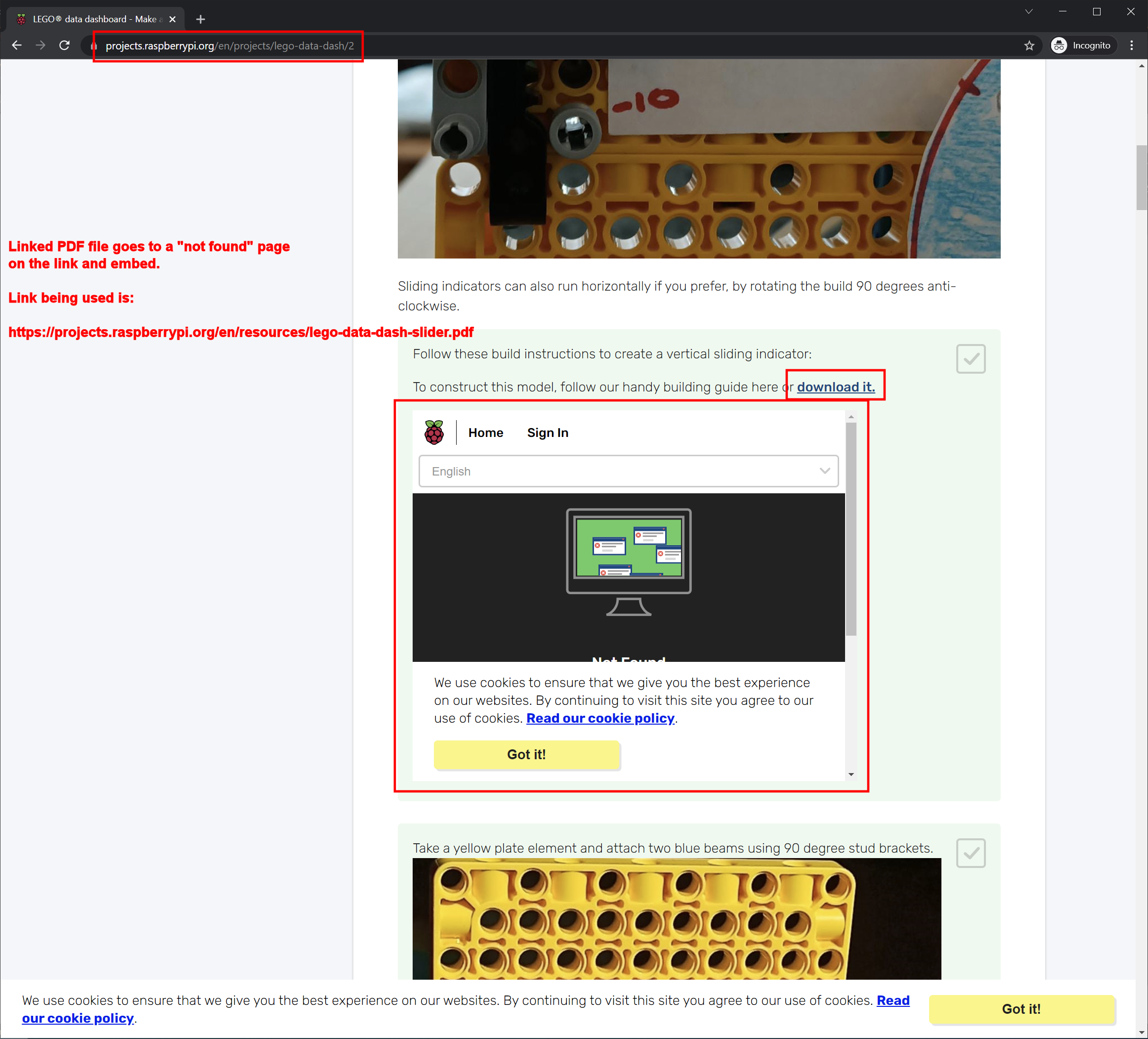The height and width of the screenshot is (1039, 1148).
Task: Open the tab search chevron in title bar
Action: click(x=1029, y=11)
